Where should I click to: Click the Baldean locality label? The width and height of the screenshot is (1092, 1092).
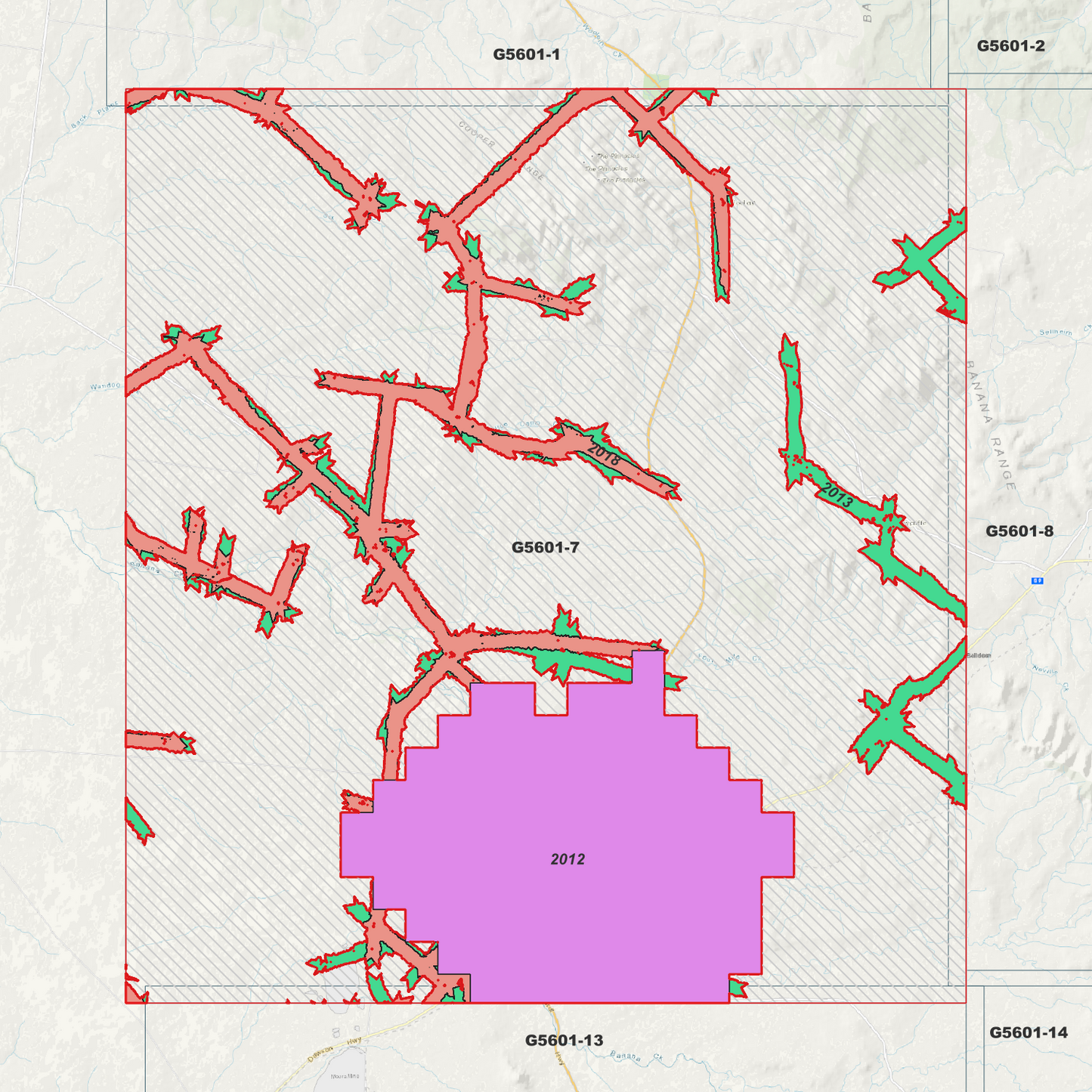[x=978, y=655]
